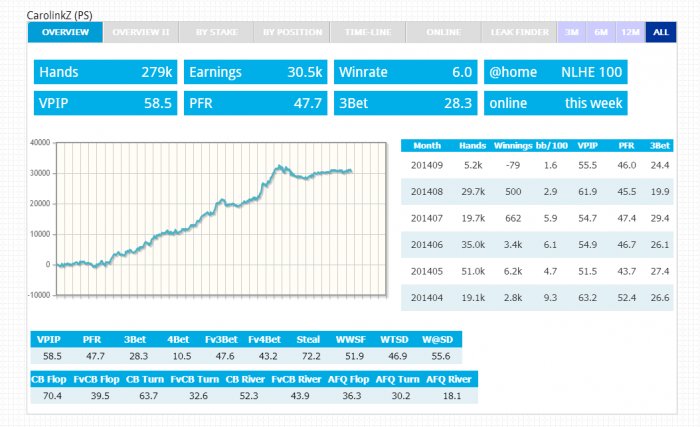Click the 18.1 AFQ River value
Image resolution: width=700 pixels, height=427 pixels.
point(452,396)
